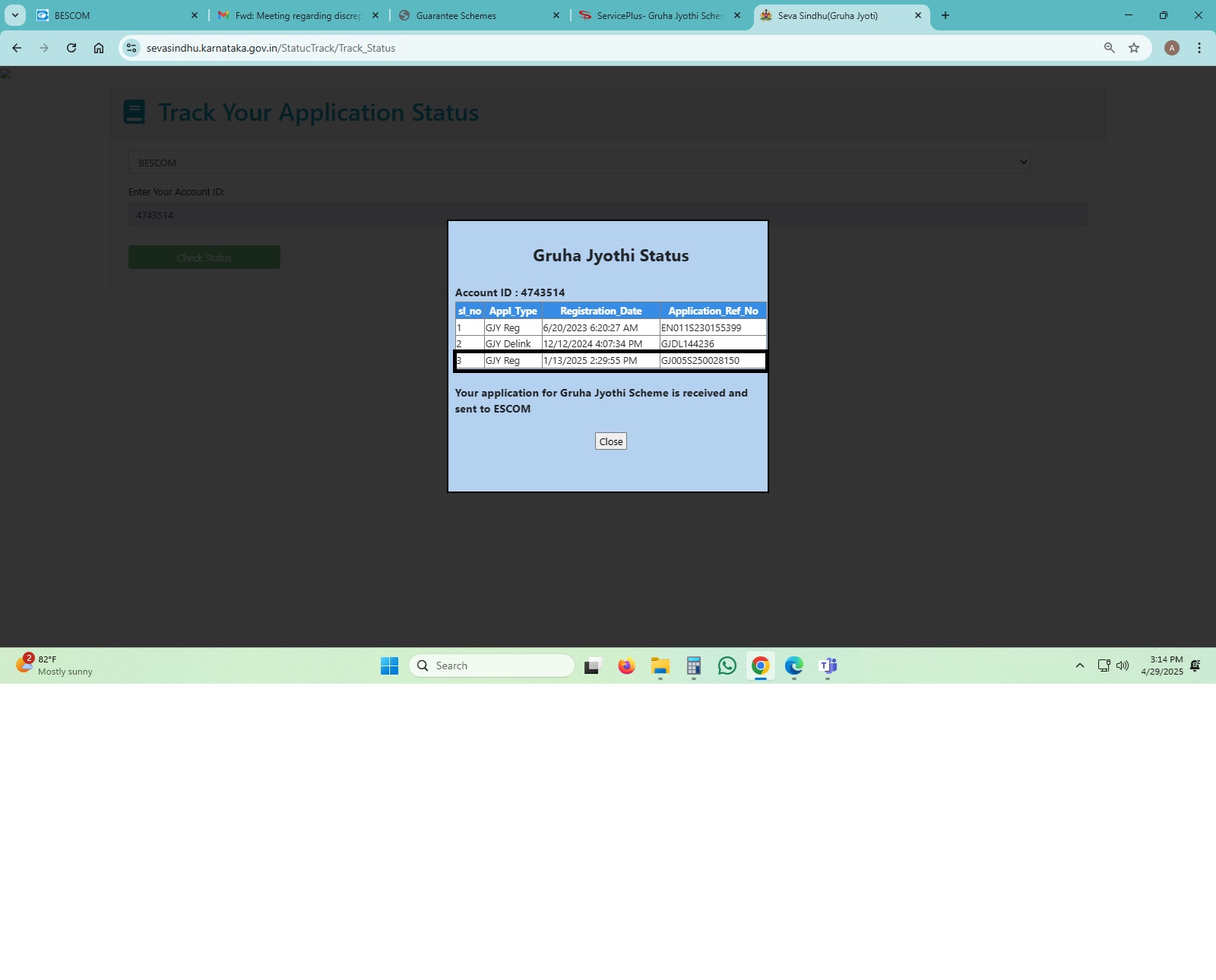This screenshot has width=1216, height=980.
Task: Close the Guarantee Schemes tab
Action: [556, 15]
